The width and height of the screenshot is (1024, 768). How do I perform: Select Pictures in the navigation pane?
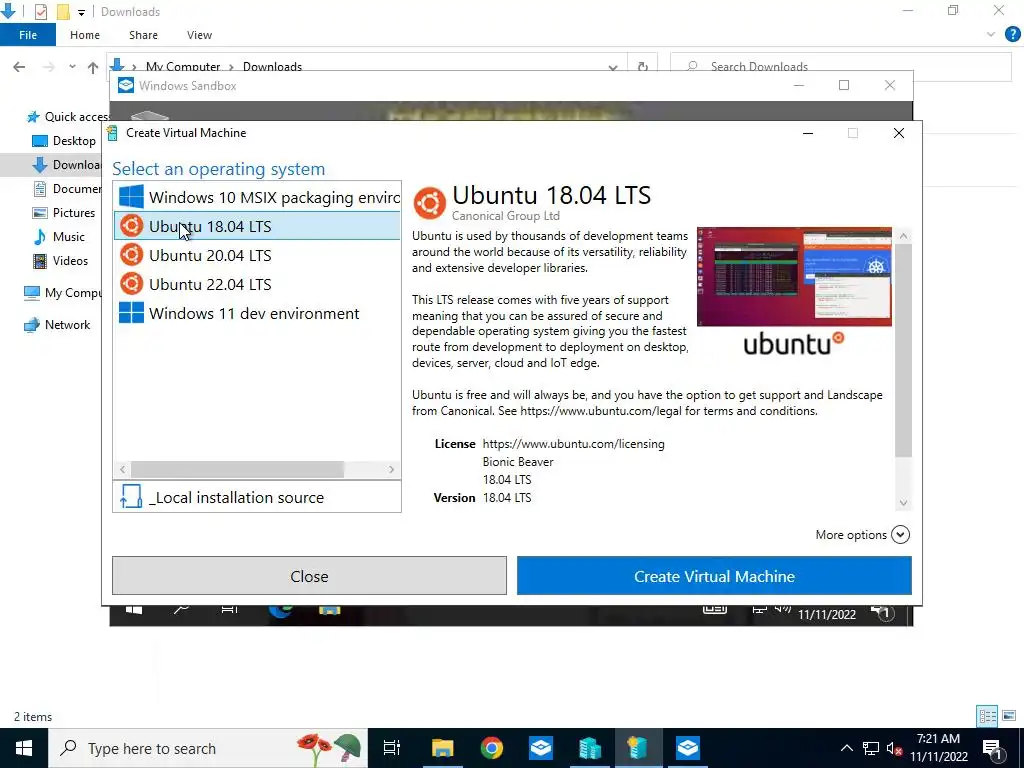tap(64, 212)
